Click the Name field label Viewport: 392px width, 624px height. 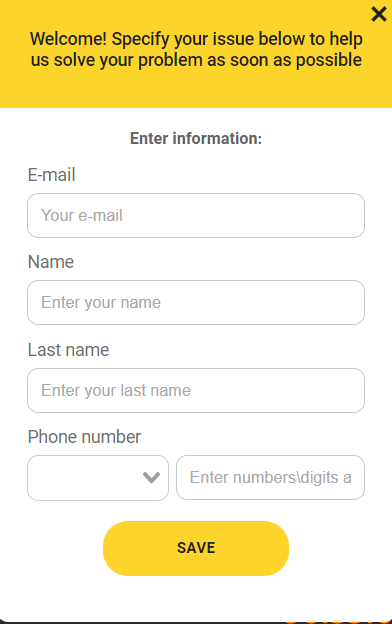point(51,262)
